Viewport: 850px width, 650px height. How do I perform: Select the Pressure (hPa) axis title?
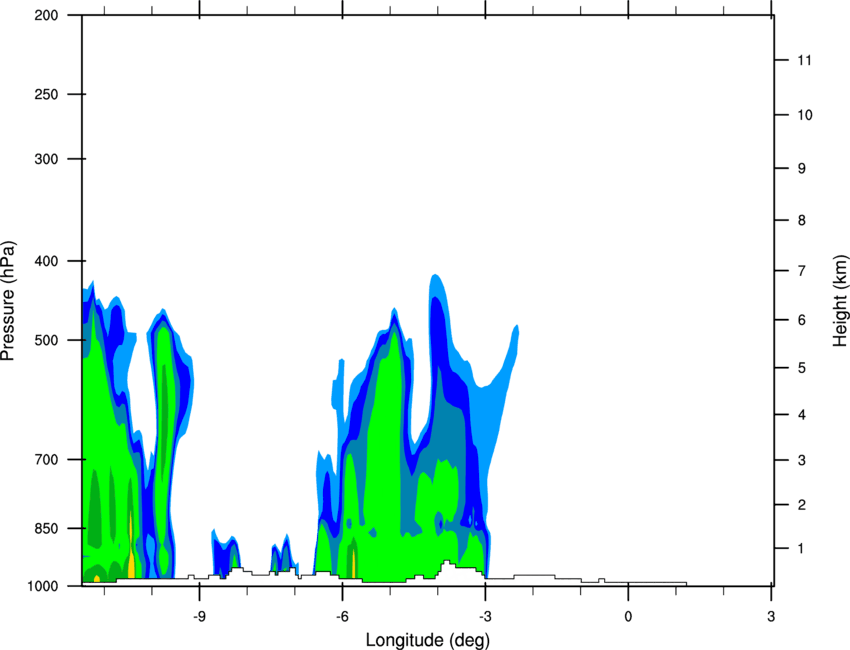click(8, 301)
